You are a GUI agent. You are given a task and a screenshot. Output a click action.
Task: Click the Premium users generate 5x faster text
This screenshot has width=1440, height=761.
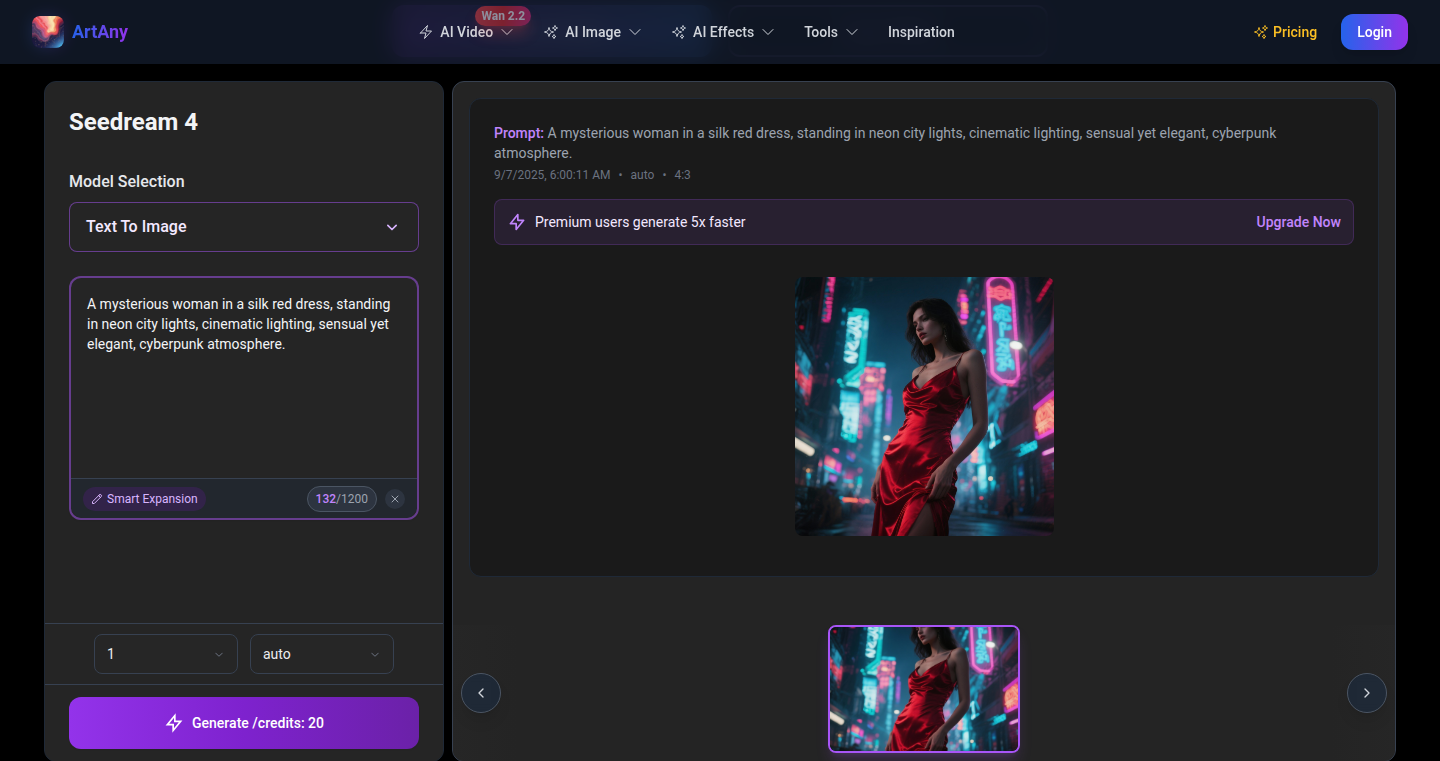640,222
